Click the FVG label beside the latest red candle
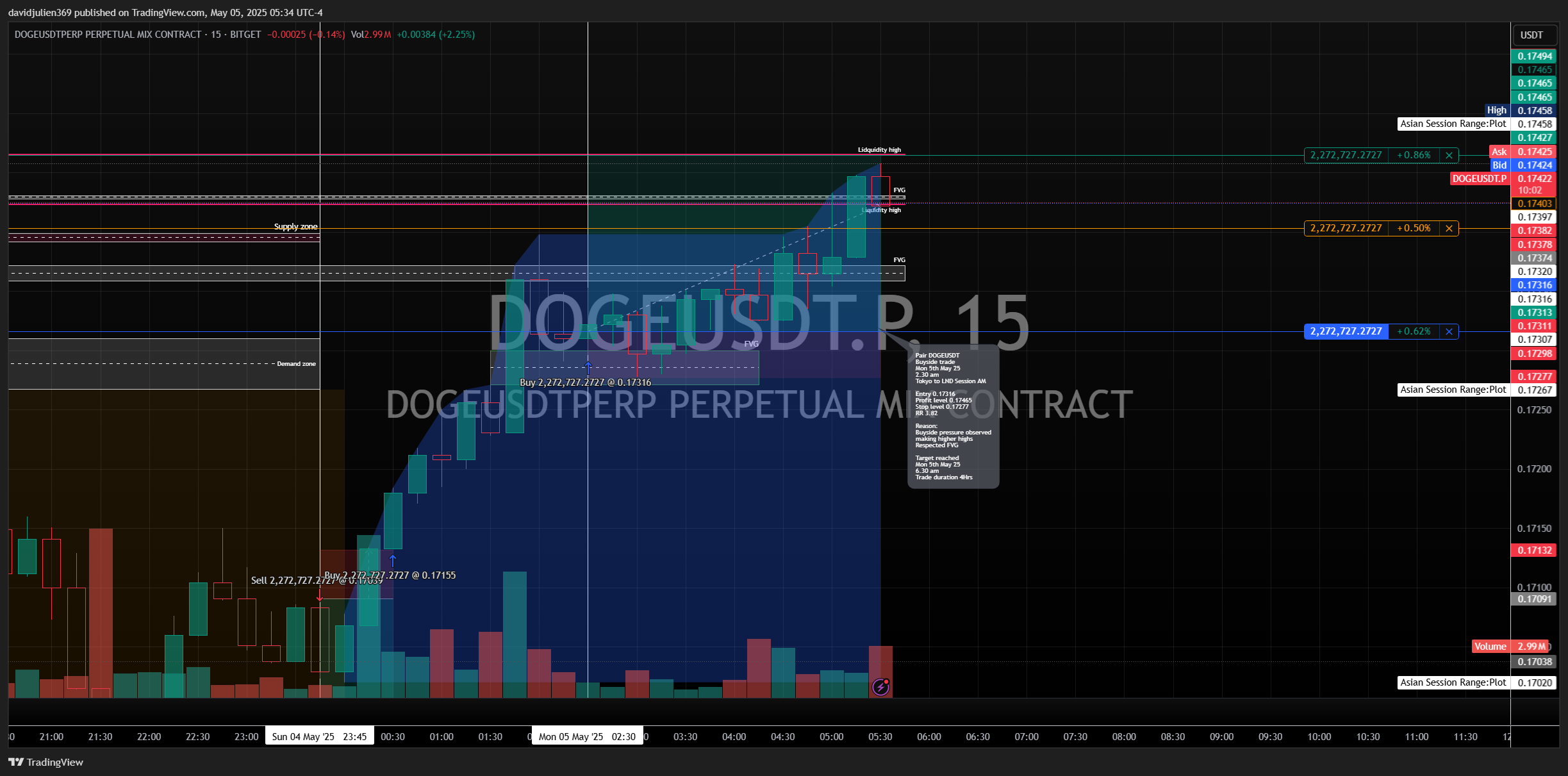1568x776 pixels. click(899, 190)
